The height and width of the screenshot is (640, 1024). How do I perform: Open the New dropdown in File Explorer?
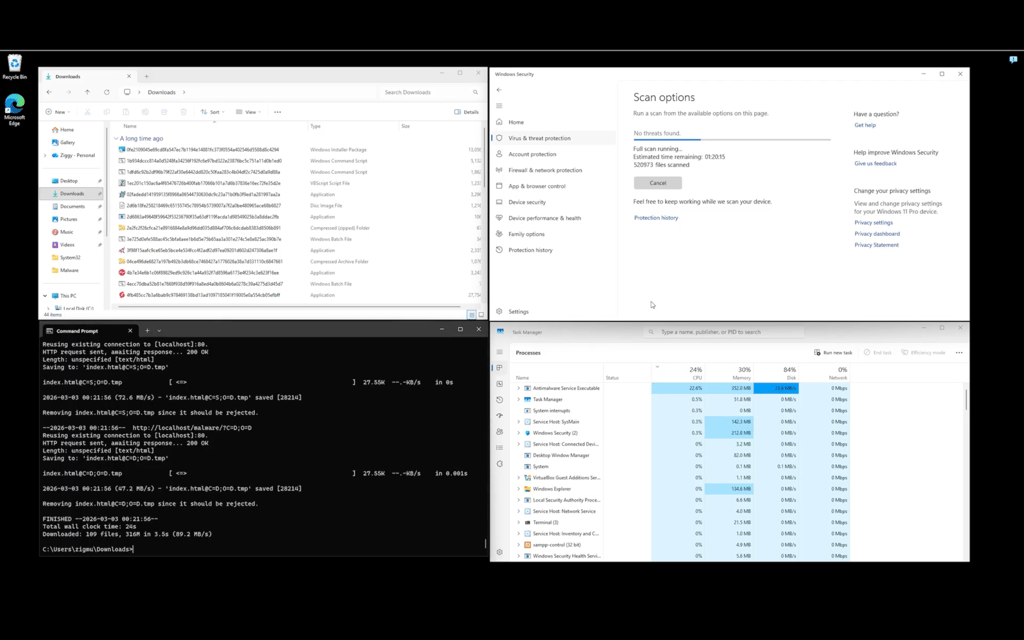56,112
